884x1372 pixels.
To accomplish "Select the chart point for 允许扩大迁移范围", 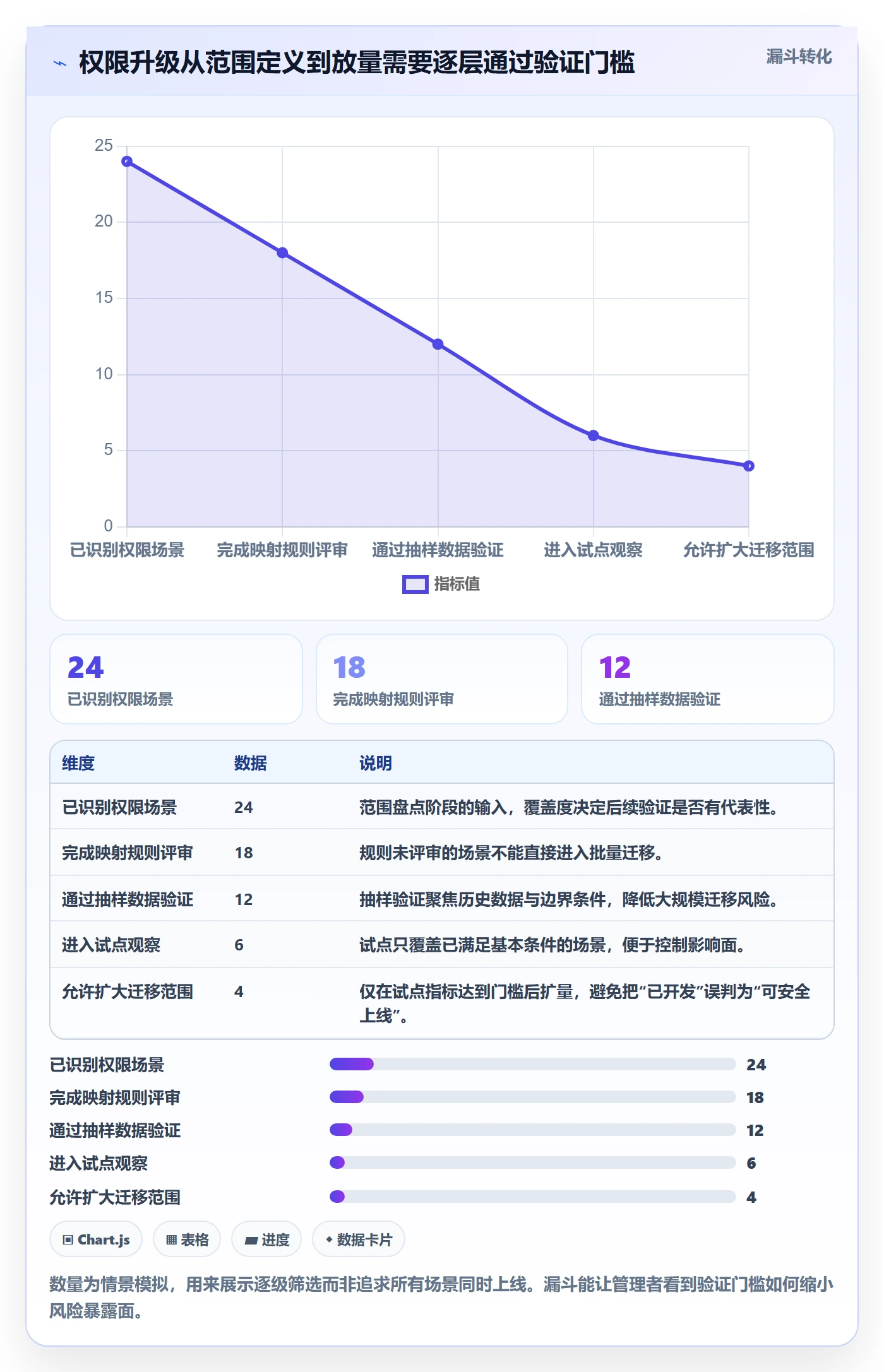I will [x=748, y=466].
